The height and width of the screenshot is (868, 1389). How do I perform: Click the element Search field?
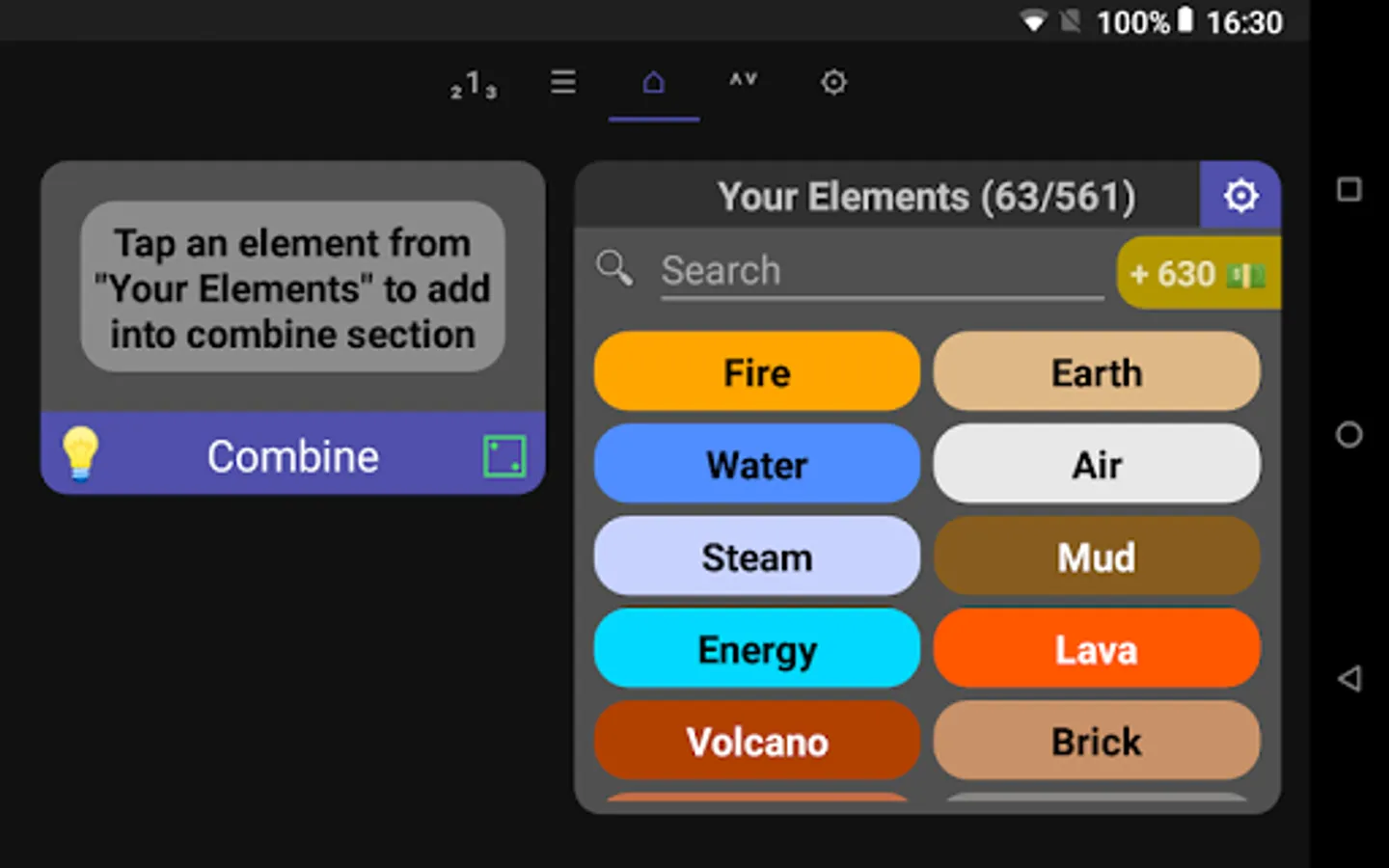coord(880,271)
